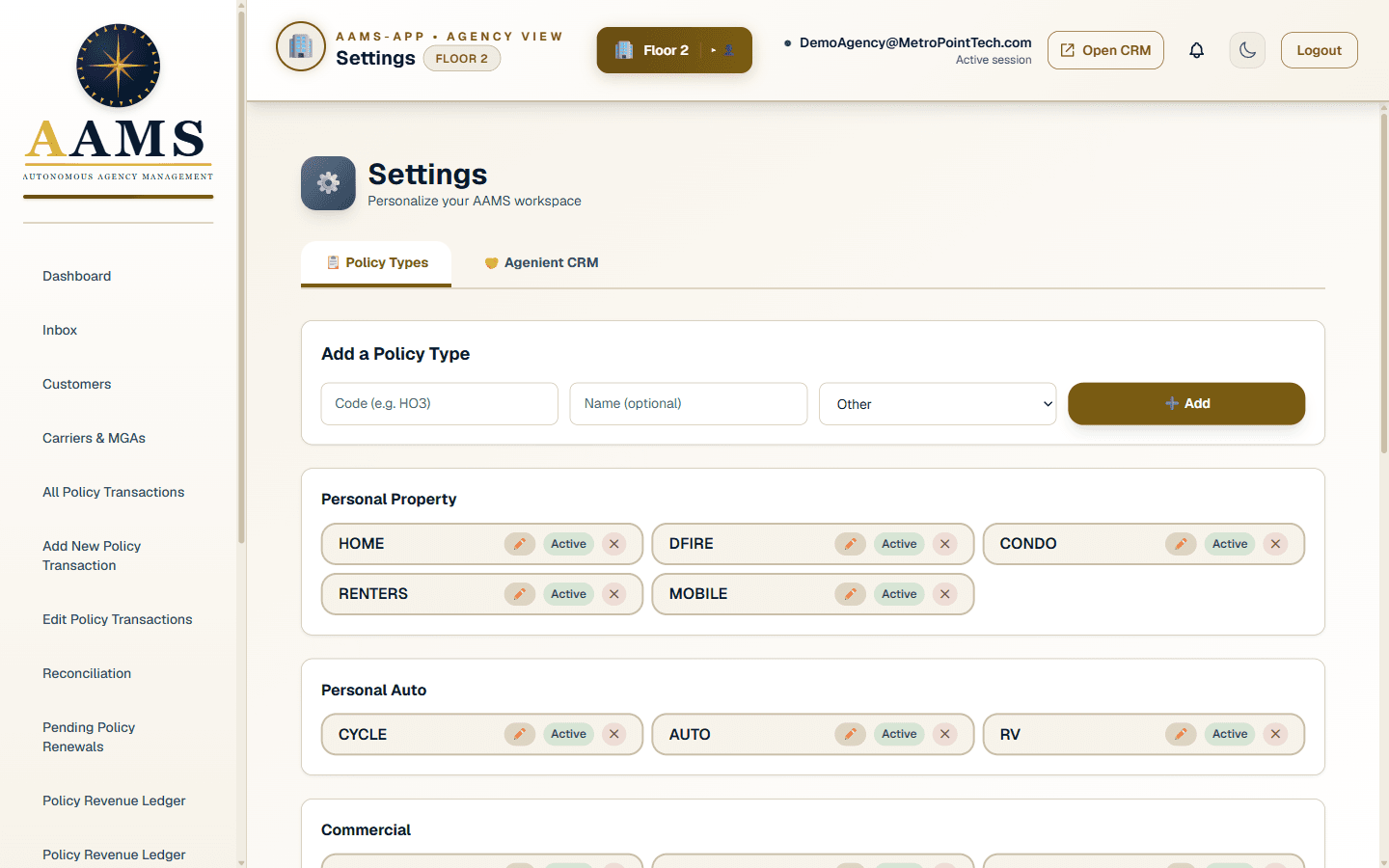Toggle Active status for HOME
The height and width of the screenshot is (868, 1389).
pyautogui.click(x=568, y=544)
